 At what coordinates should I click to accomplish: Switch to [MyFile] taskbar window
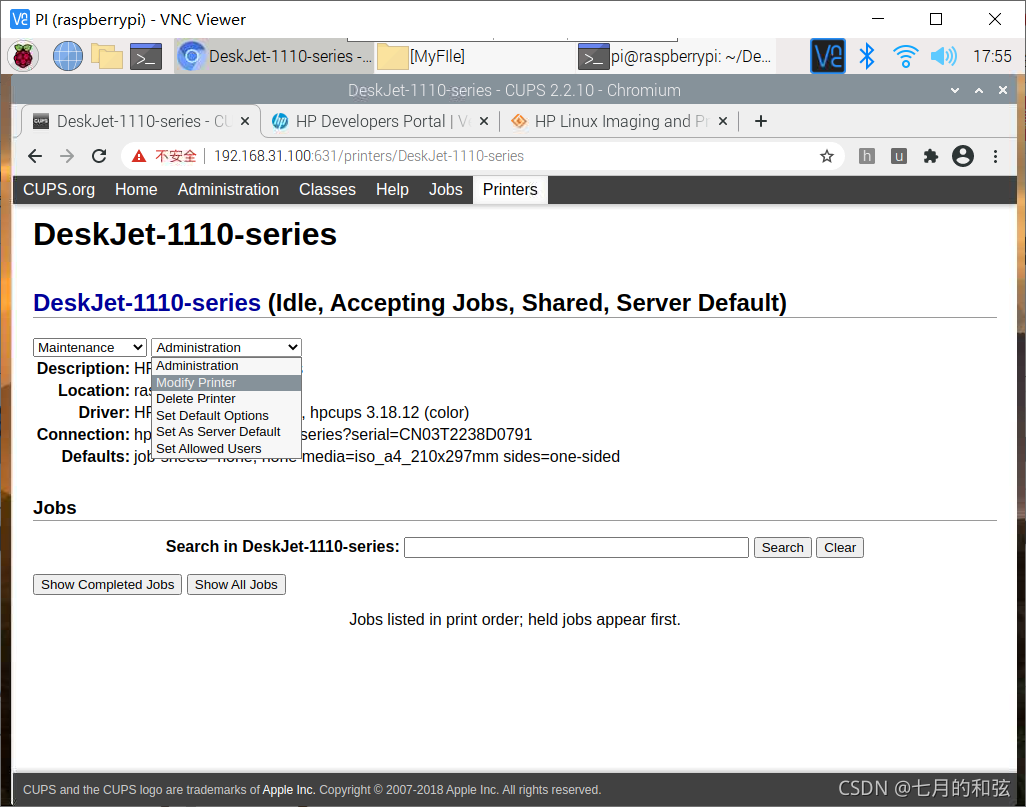(474, 56)
